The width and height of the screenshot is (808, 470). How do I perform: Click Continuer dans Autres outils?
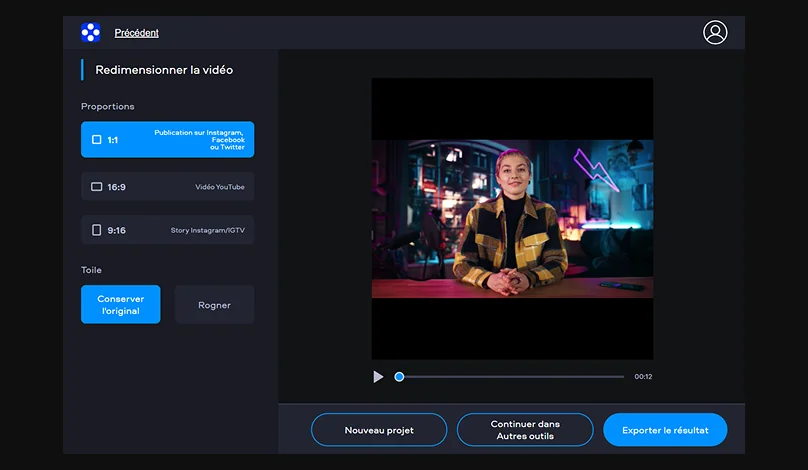click(525, 430)
